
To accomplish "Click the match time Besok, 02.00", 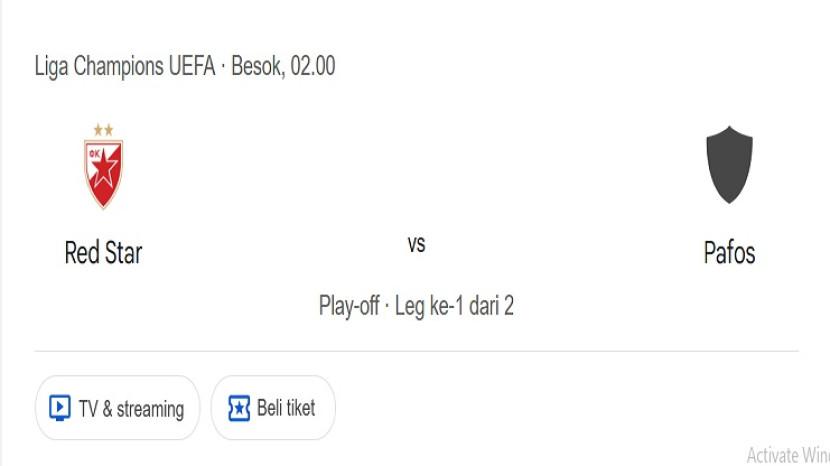I will [x=283, y=67].
